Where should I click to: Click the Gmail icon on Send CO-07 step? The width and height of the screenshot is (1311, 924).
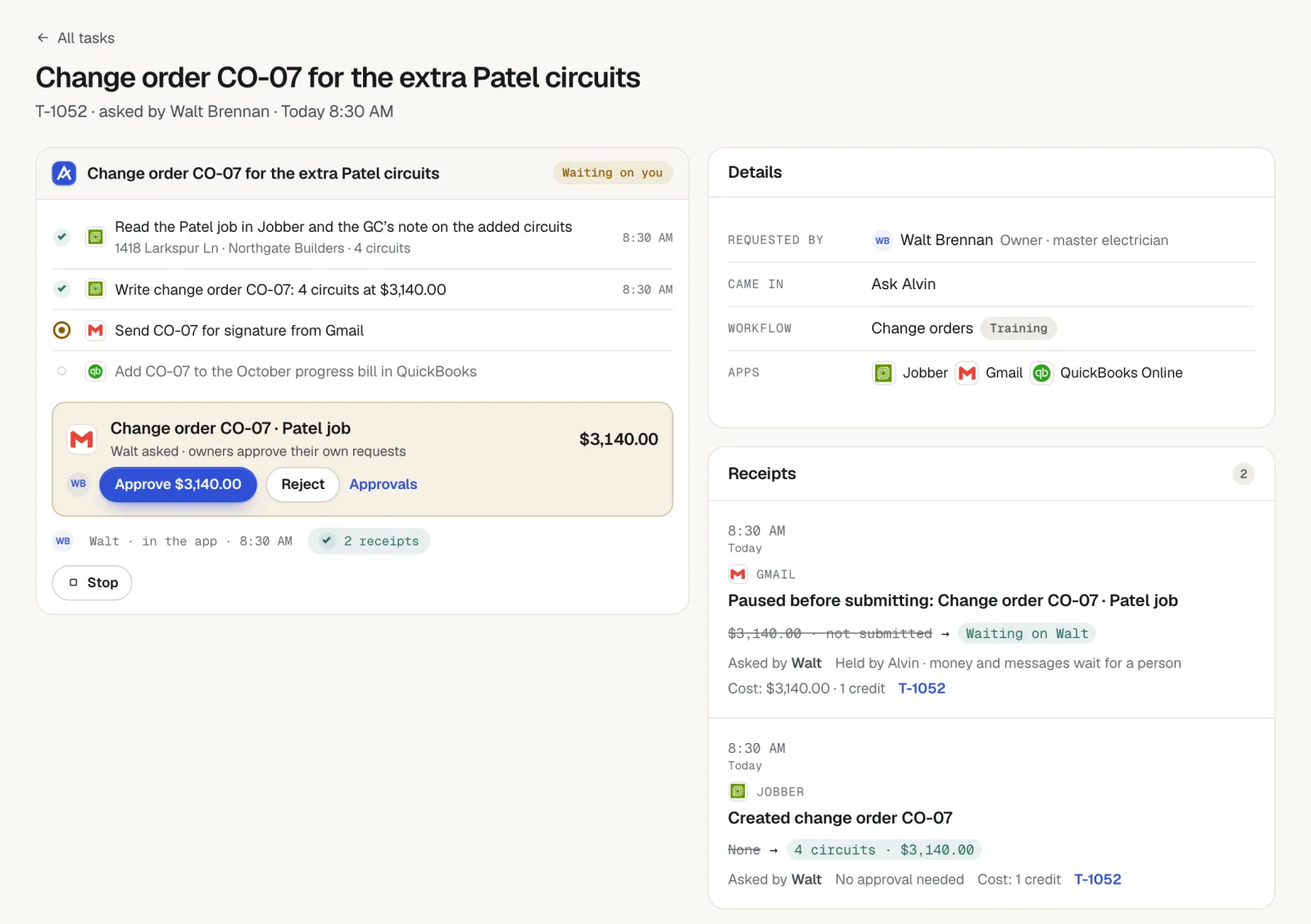[96, 330]
